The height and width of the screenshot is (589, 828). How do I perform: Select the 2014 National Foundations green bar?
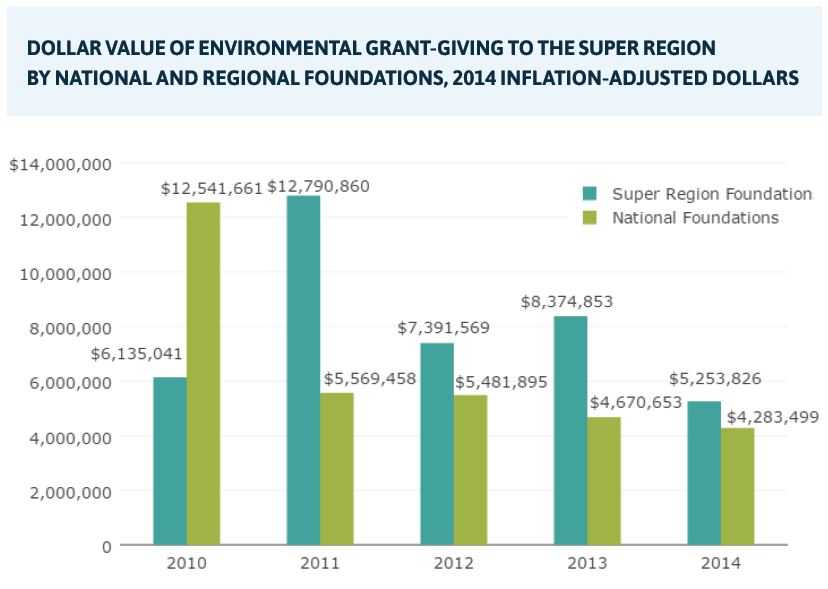click(737, 486)
